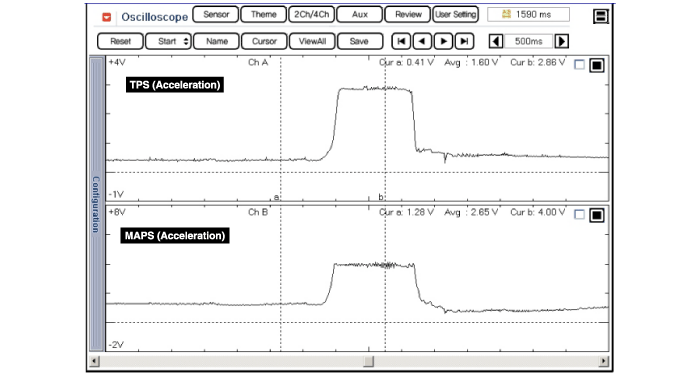Click the scrollbar right arrow

click(x=604, y=361)
